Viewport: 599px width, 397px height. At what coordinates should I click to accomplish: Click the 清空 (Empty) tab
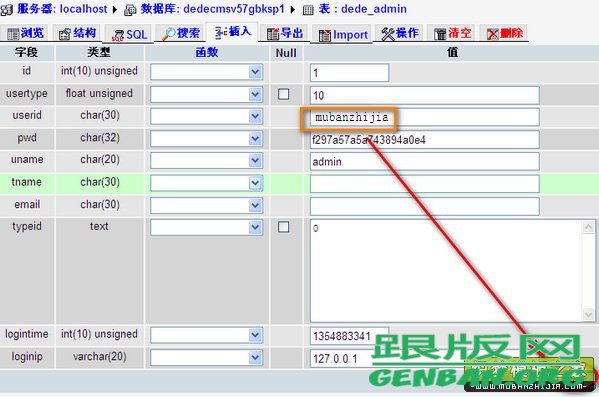point(452,34)
